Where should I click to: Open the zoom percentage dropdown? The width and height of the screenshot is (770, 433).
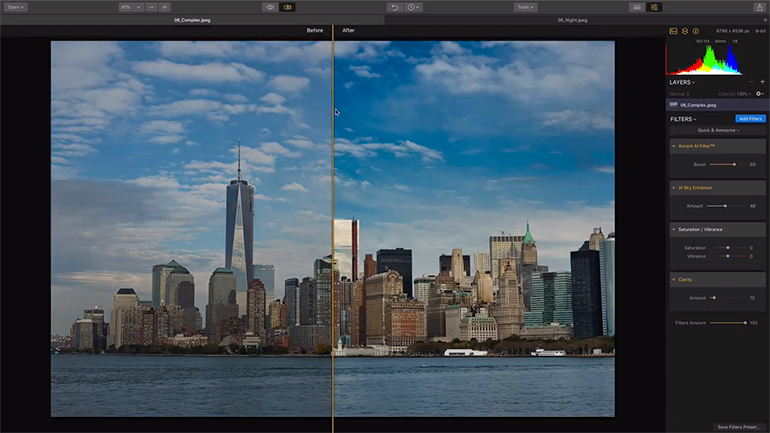pyautogui.click(x=130, y=7)
